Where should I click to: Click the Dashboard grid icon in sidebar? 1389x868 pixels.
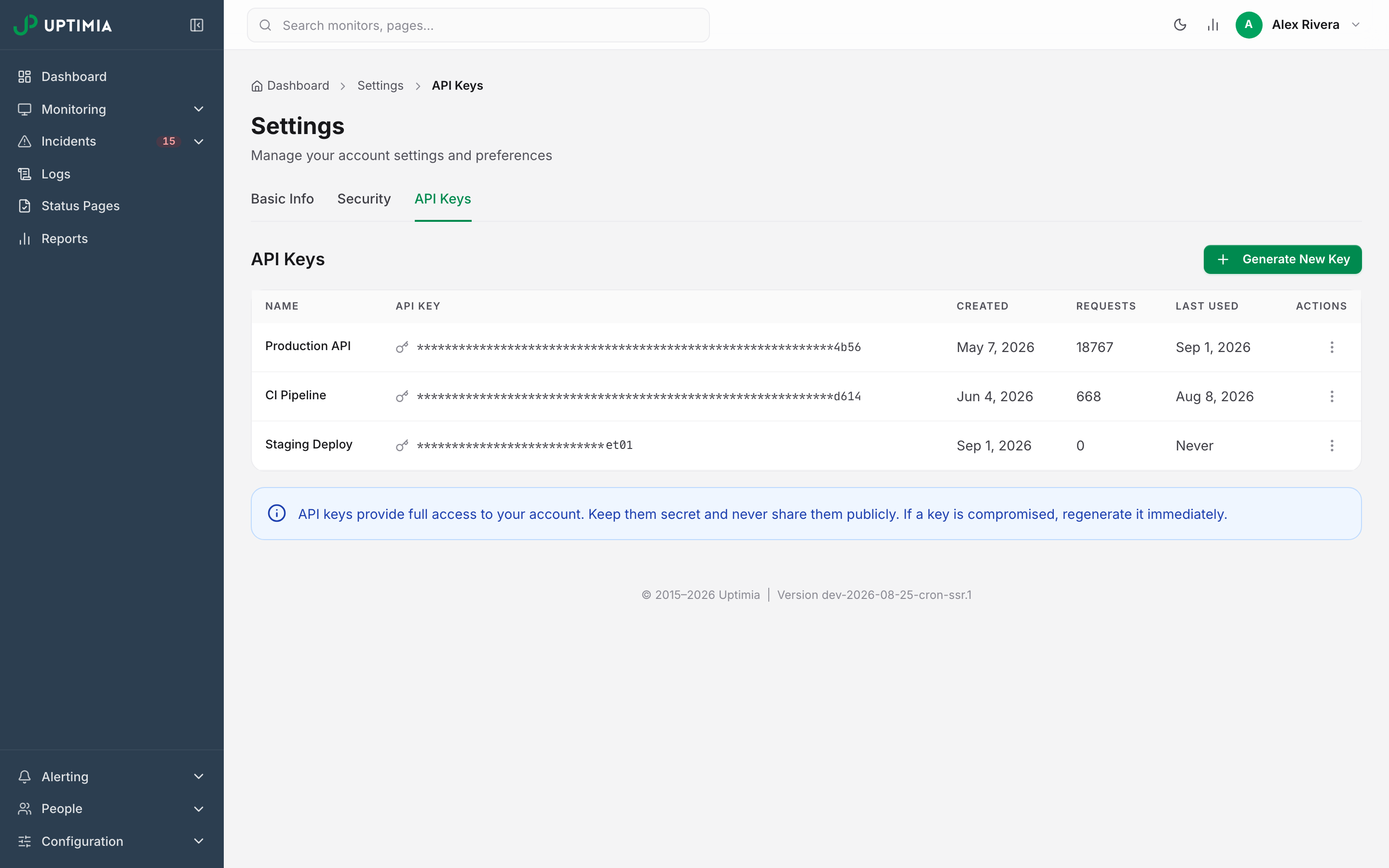pyautogui.click(x=24, y=76)
